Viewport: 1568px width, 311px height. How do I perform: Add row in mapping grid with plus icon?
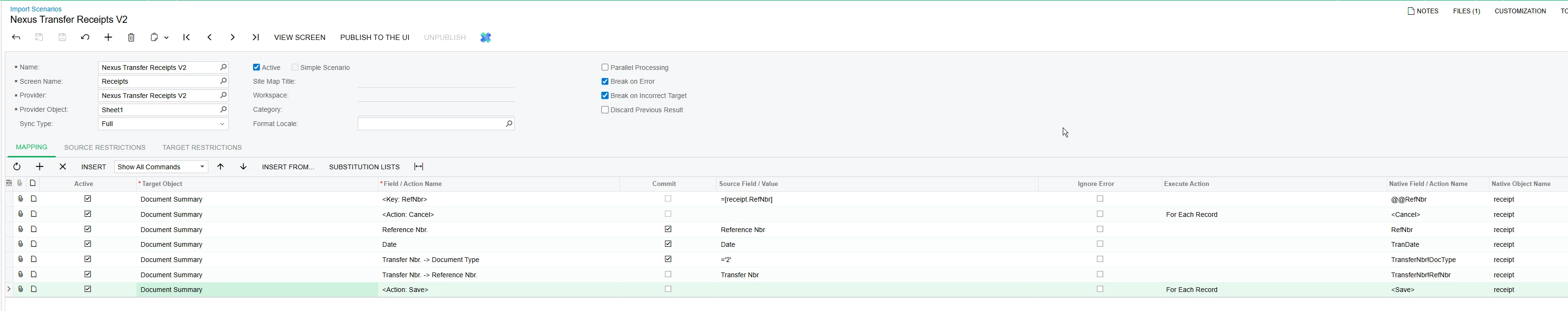tap(39, 167)
